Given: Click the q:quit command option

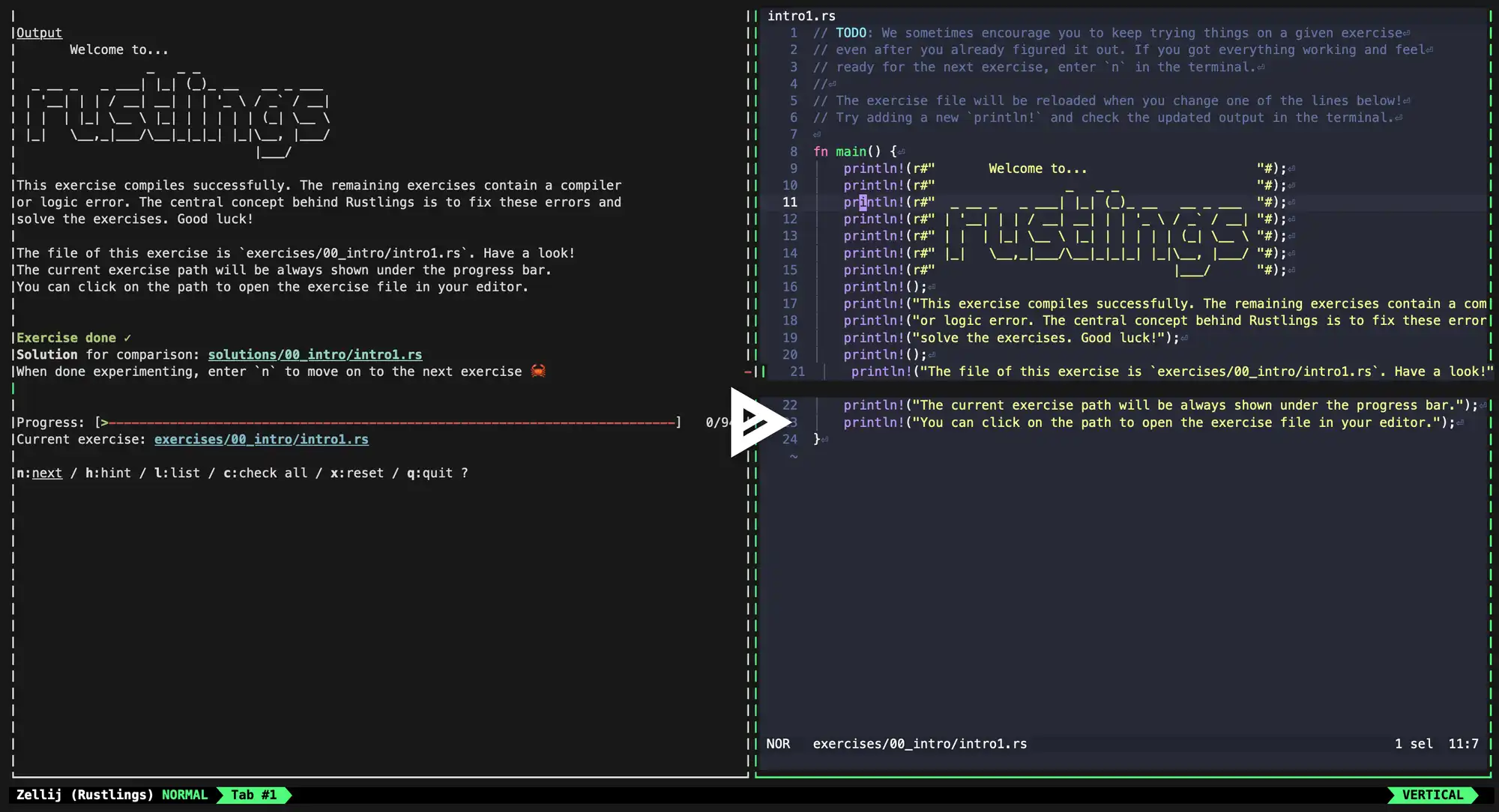Looking at the screenshot, I should pyautogui.click(x=429, y=473).
